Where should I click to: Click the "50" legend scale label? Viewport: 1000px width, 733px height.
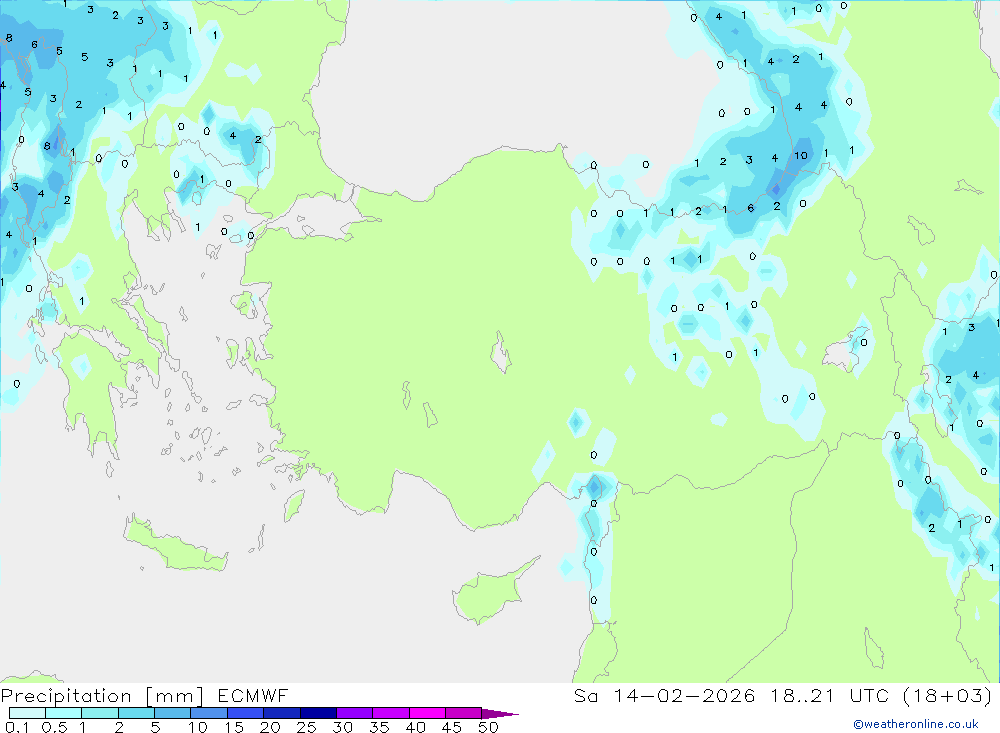coord(488,727)
